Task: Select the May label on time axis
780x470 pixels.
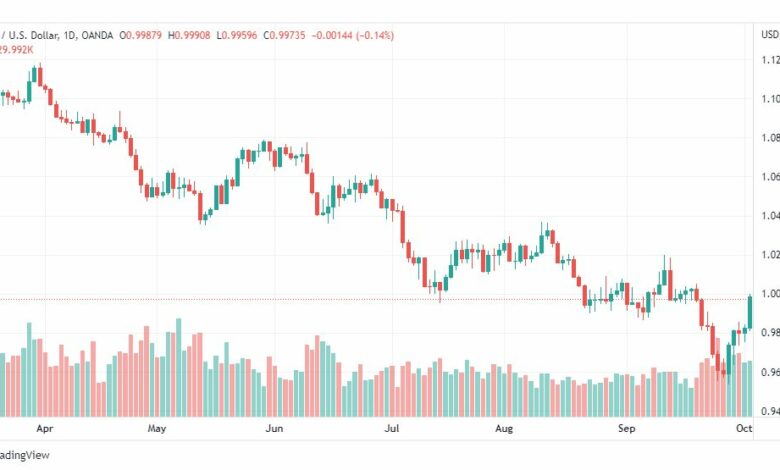Action: tap(157, 428)
